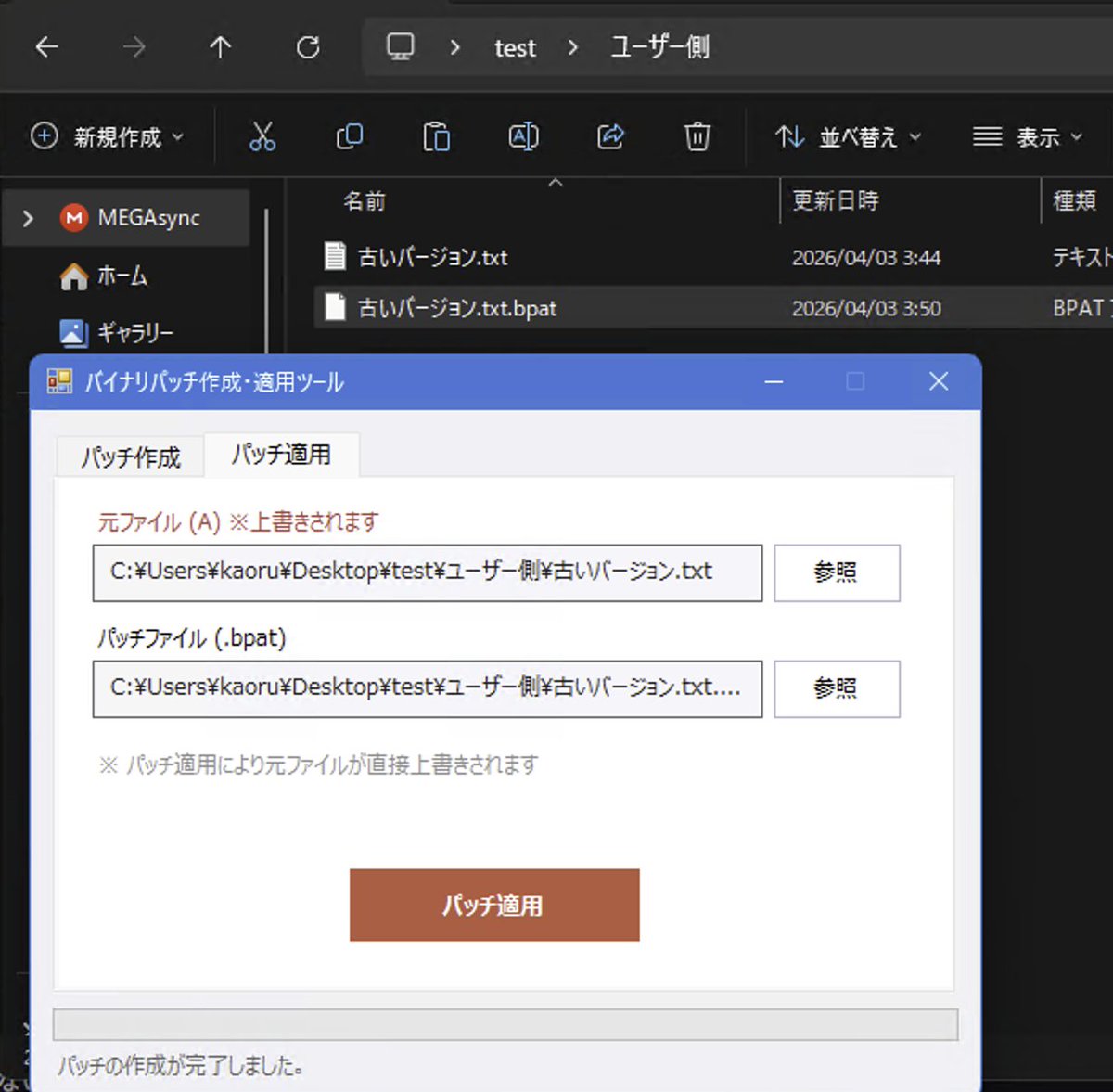
Task: Click the 元ファイル path input field
Action: tap(427, 572)
